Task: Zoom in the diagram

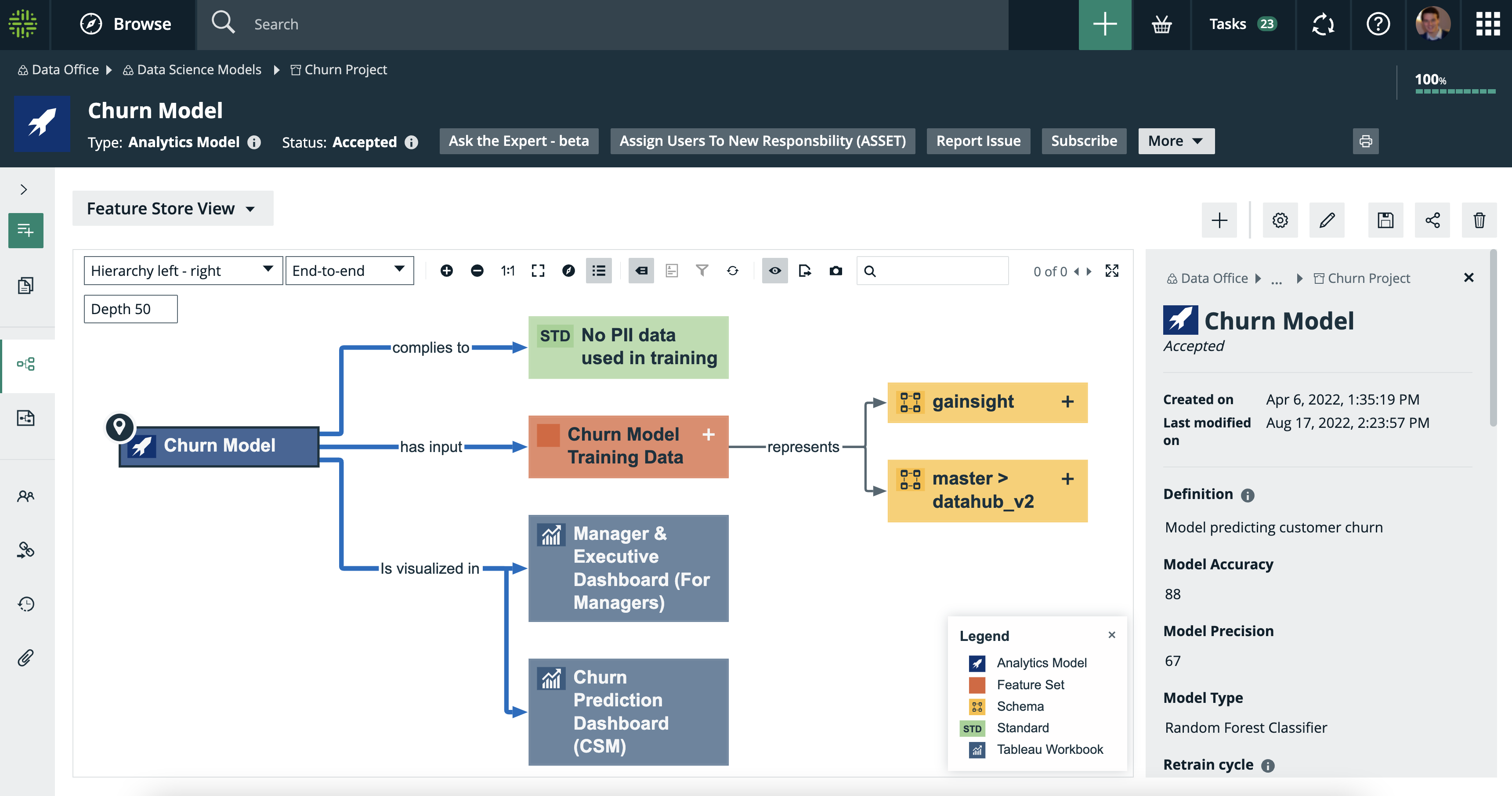Action: [447, 271]
